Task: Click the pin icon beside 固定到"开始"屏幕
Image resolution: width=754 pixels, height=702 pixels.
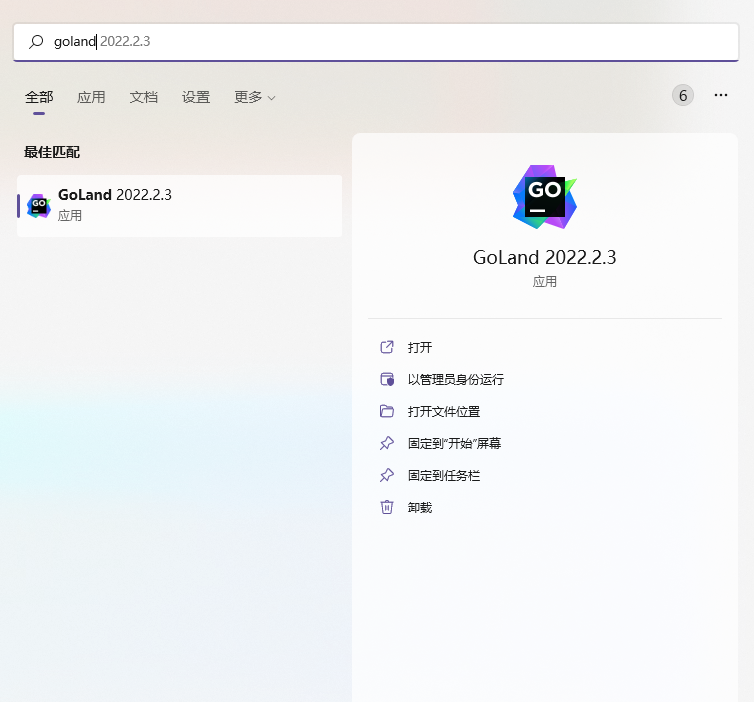Action: click(x=387, y=443)
